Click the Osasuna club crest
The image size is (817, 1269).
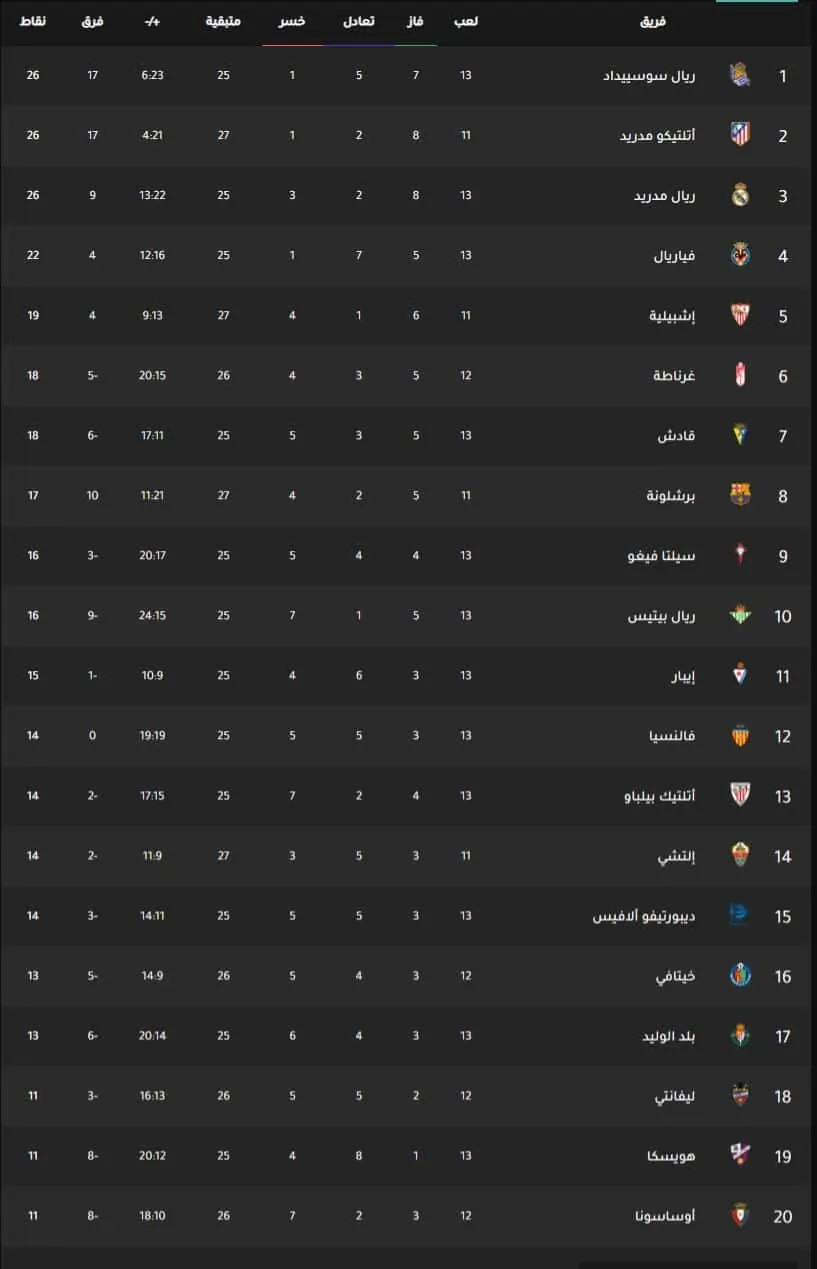coord(740,1215)
